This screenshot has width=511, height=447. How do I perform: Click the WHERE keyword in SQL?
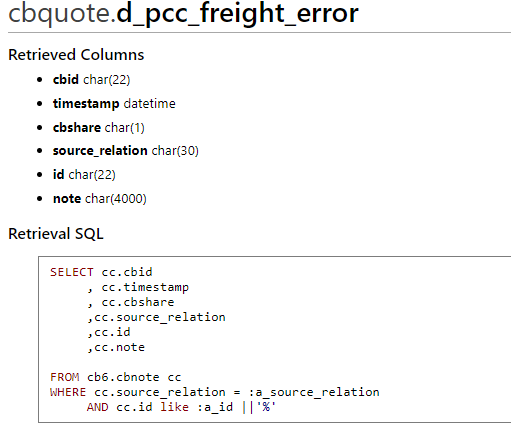pyautogui.click(x=68, y=392)
